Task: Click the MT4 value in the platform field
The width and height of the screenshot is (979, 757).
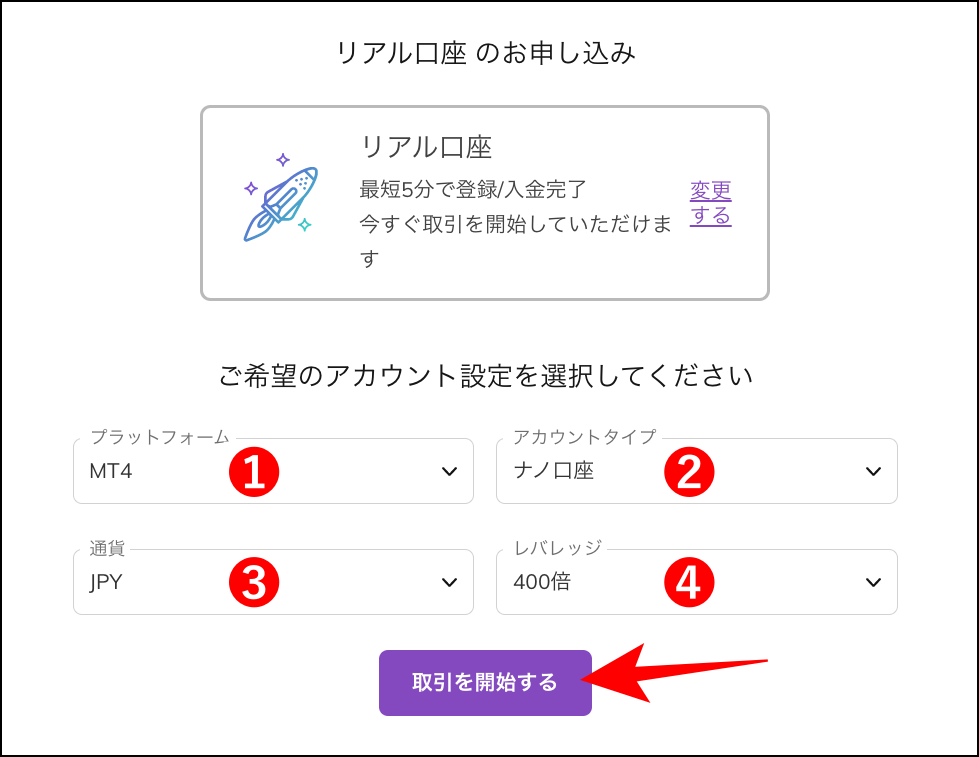Action: [110, 471]
